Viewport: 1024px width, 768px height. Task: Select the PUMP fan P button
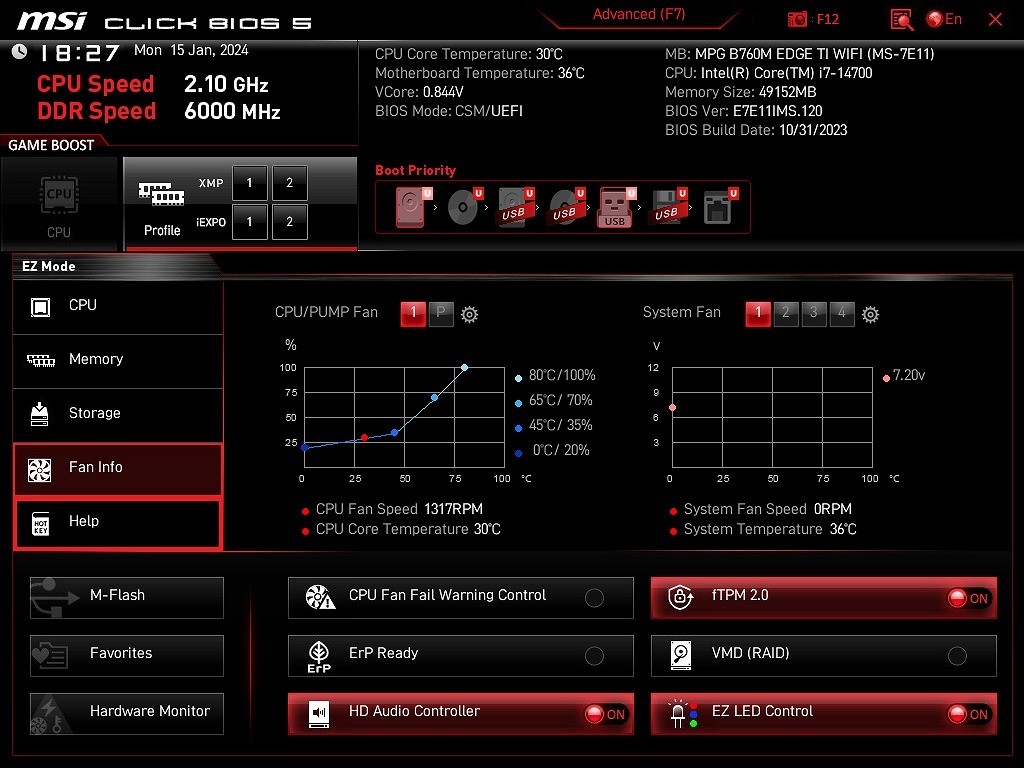click(441, 313)
